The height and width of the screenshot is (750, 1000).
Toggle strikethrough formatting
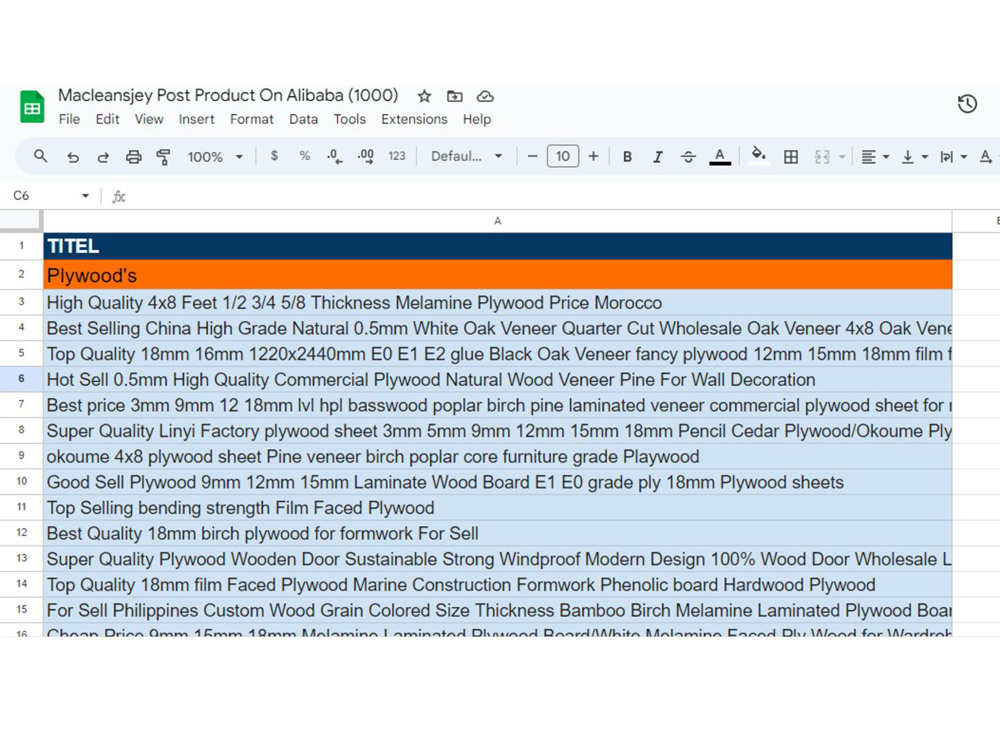click(x=688, y=157)
